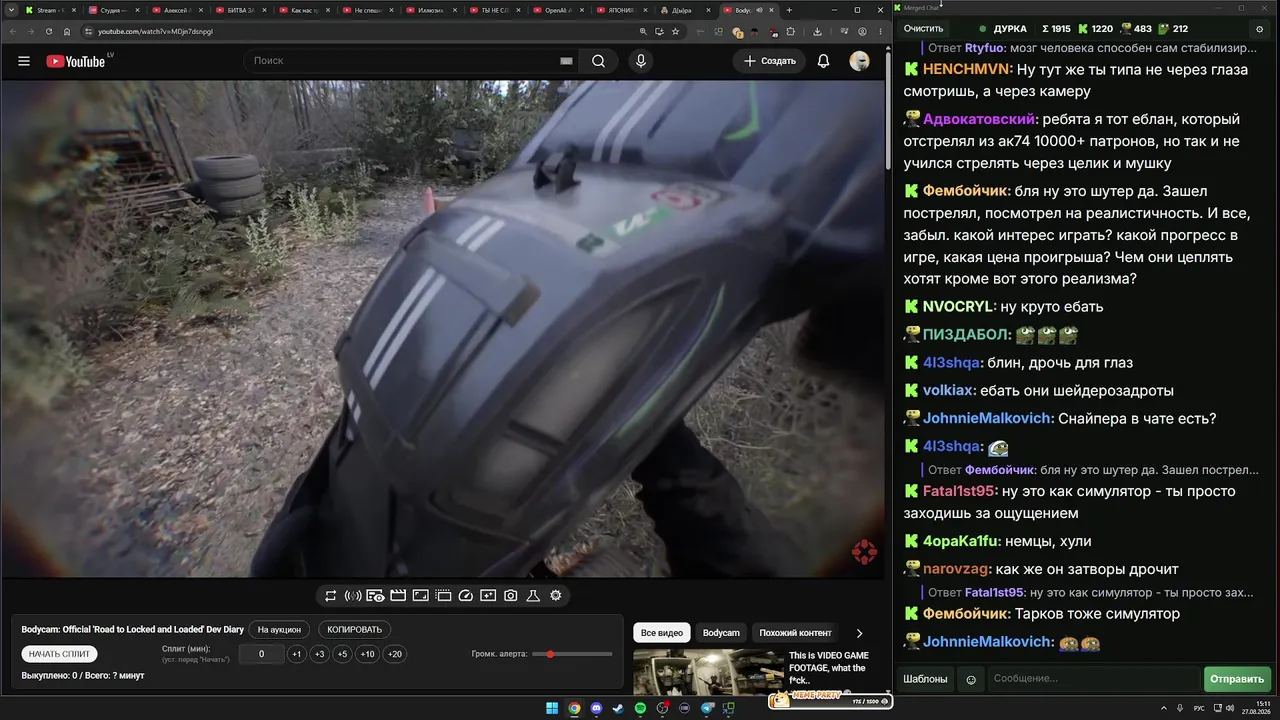Open Telegram from the taskbar
The height and width of the screenshot is (720, 1280).
pyautogui.click(x=707, y=708)
